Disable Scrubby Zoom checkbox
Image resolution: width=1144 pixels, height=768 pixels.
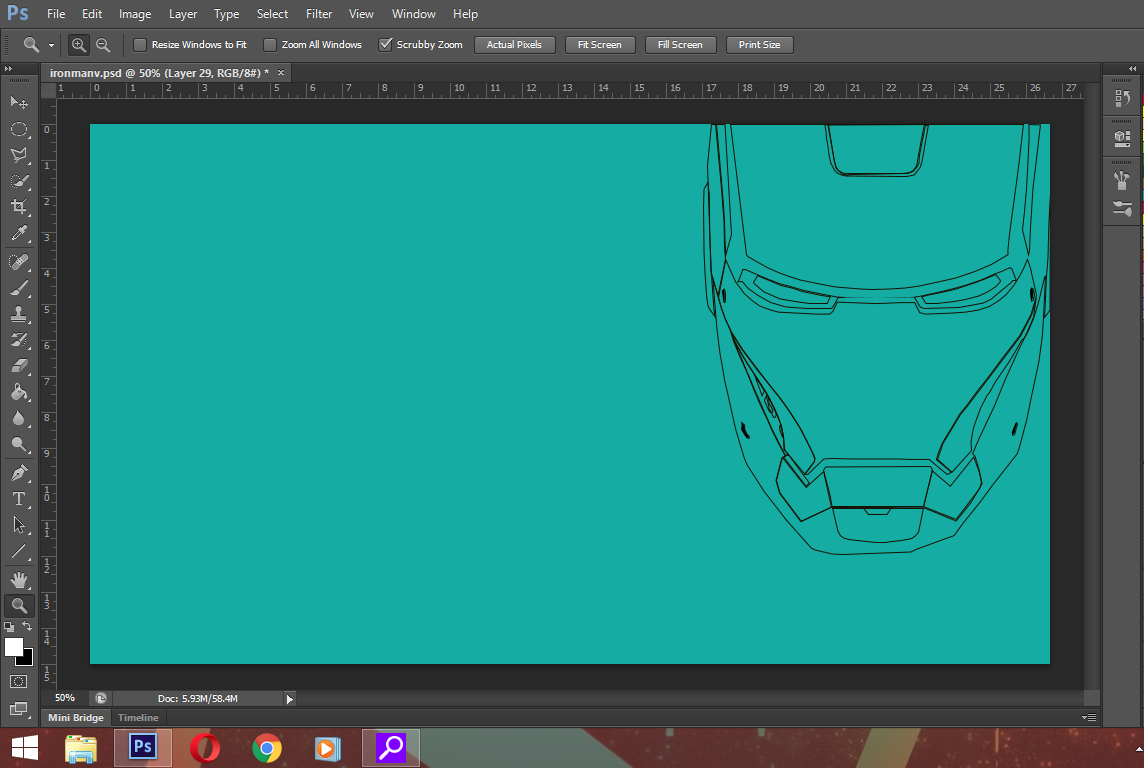tap(385, 45)
